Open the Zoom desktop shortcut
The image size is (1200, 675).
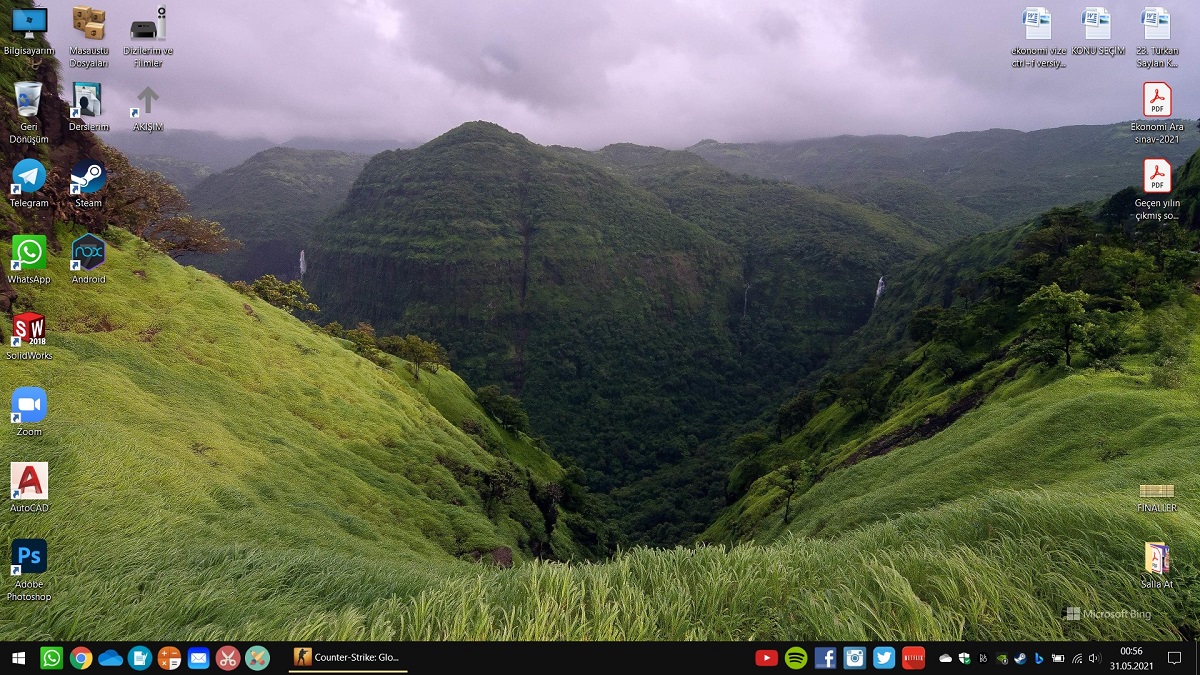click(x=29, y=405)
